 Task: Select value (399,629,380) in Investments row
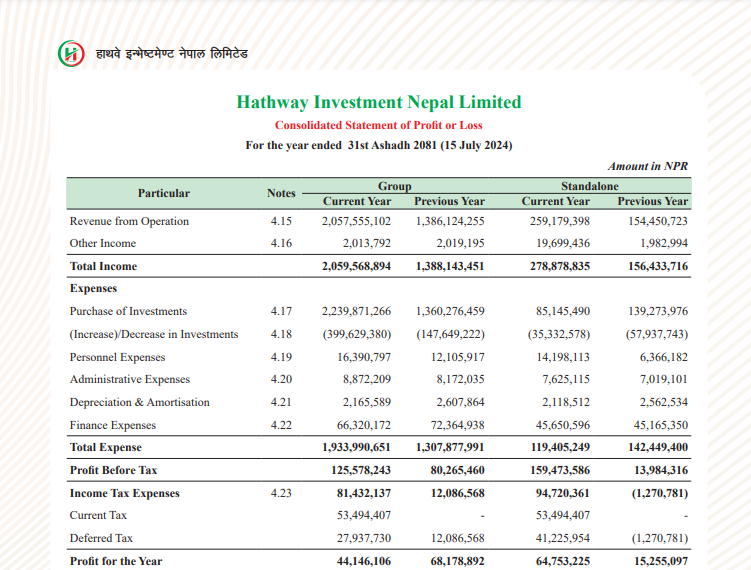tap(357, 334)
